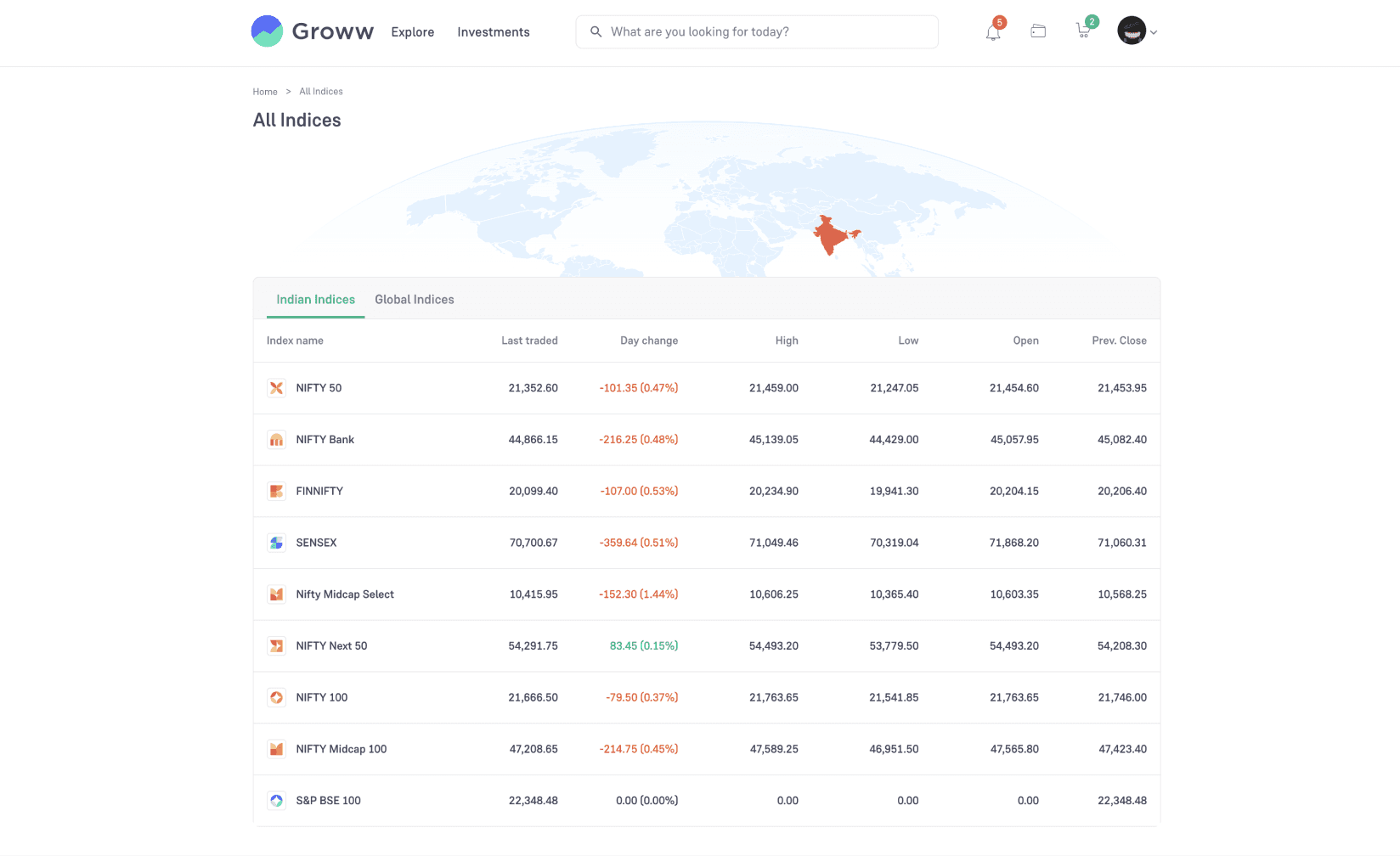Click the Open column header

(x=1025, y=341)
